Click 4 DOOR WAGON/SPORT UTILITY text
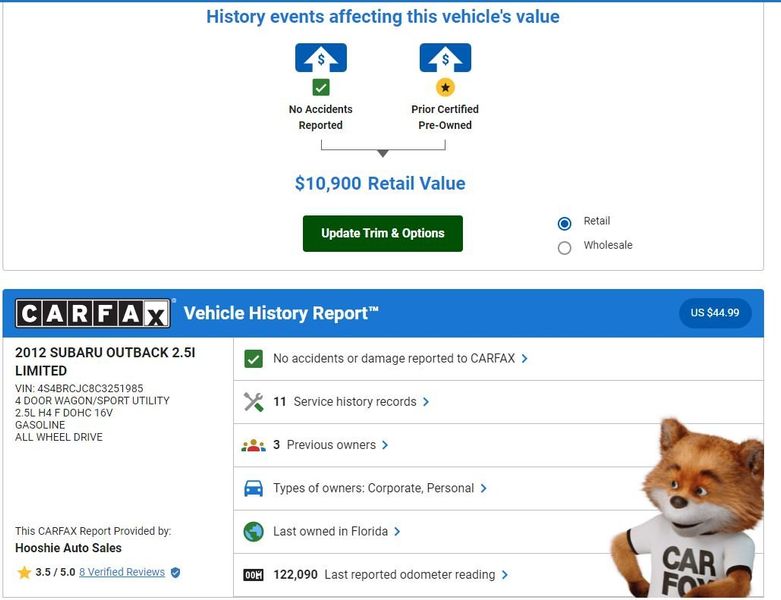781x600 pixels. pyautogui.click(x=92, y=401)
